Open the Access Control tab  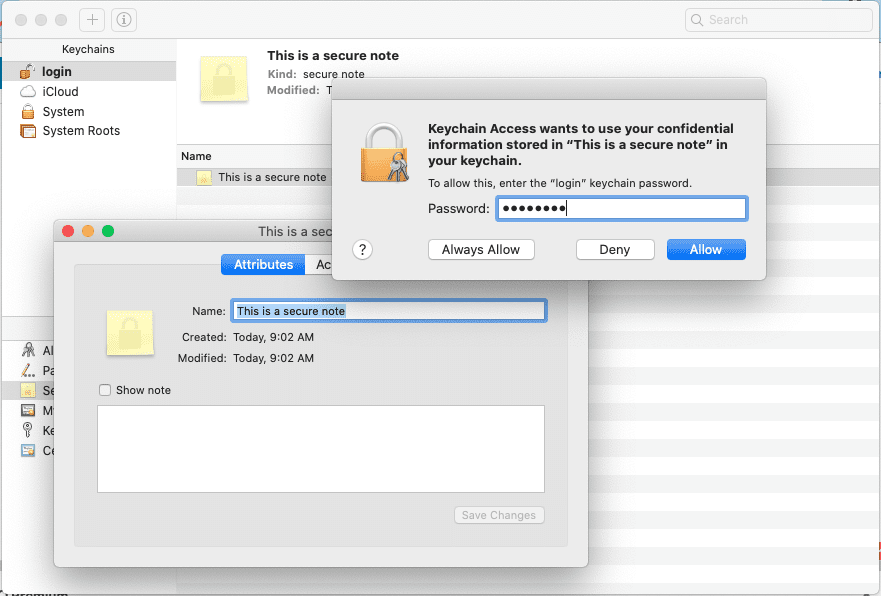[x=322, y=265]
